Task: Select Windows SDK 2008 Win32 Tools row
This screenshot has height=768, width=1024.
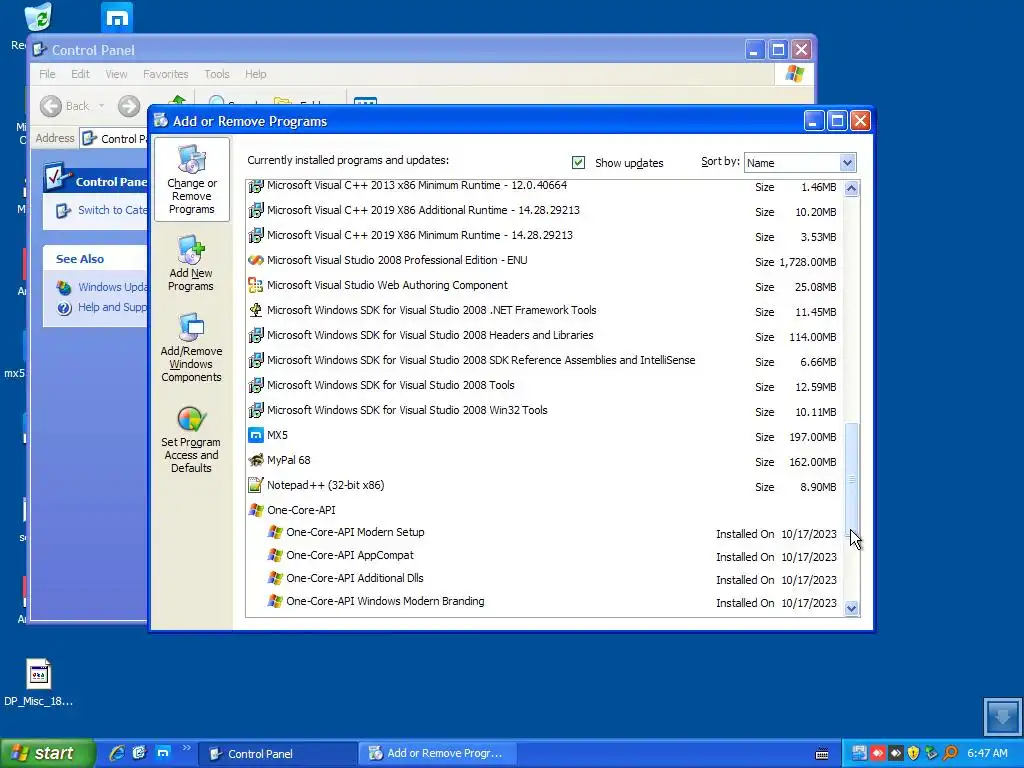Action: (545, 410)
